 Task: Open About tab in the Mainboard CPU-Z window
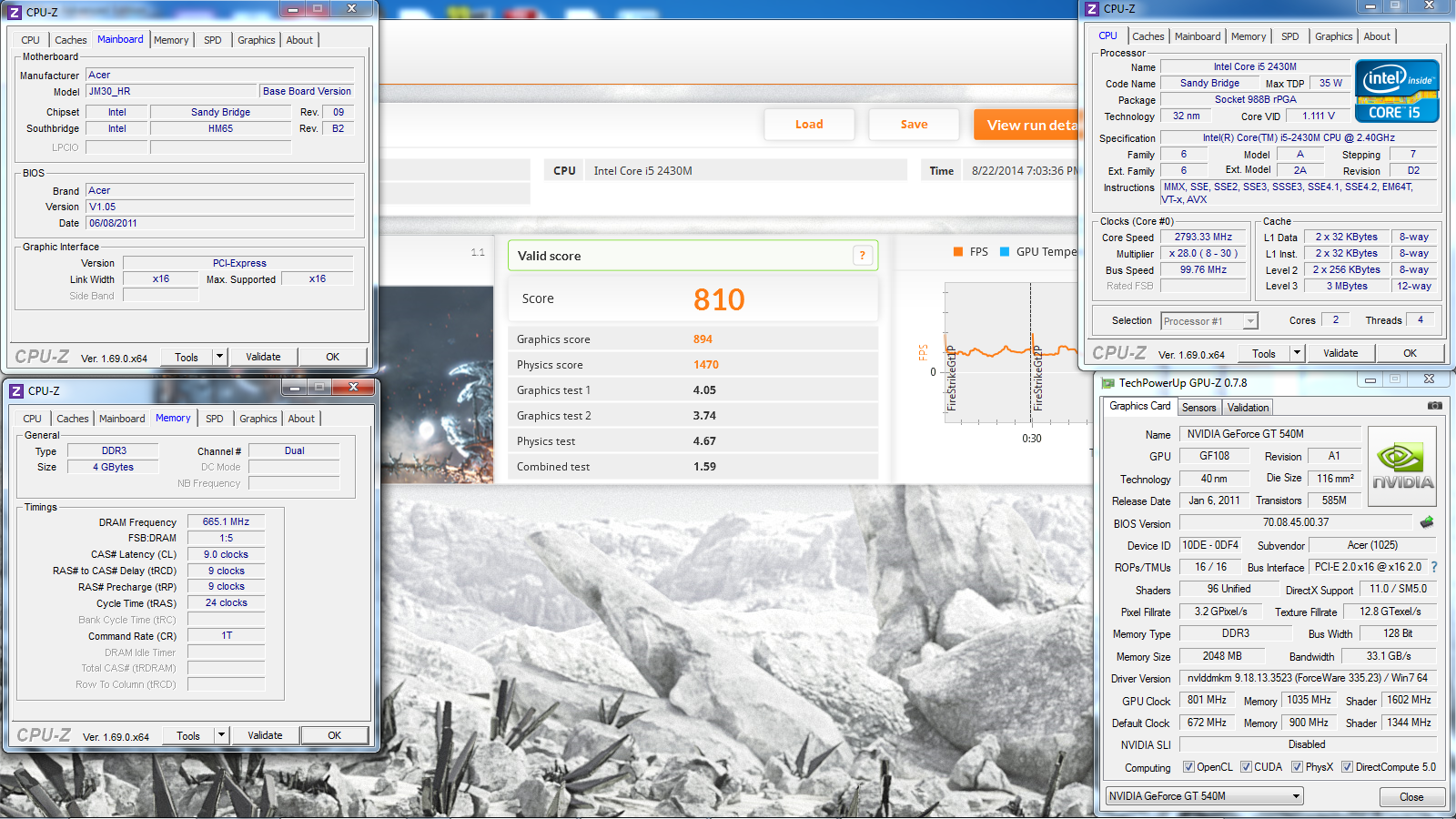click(299, 40)
